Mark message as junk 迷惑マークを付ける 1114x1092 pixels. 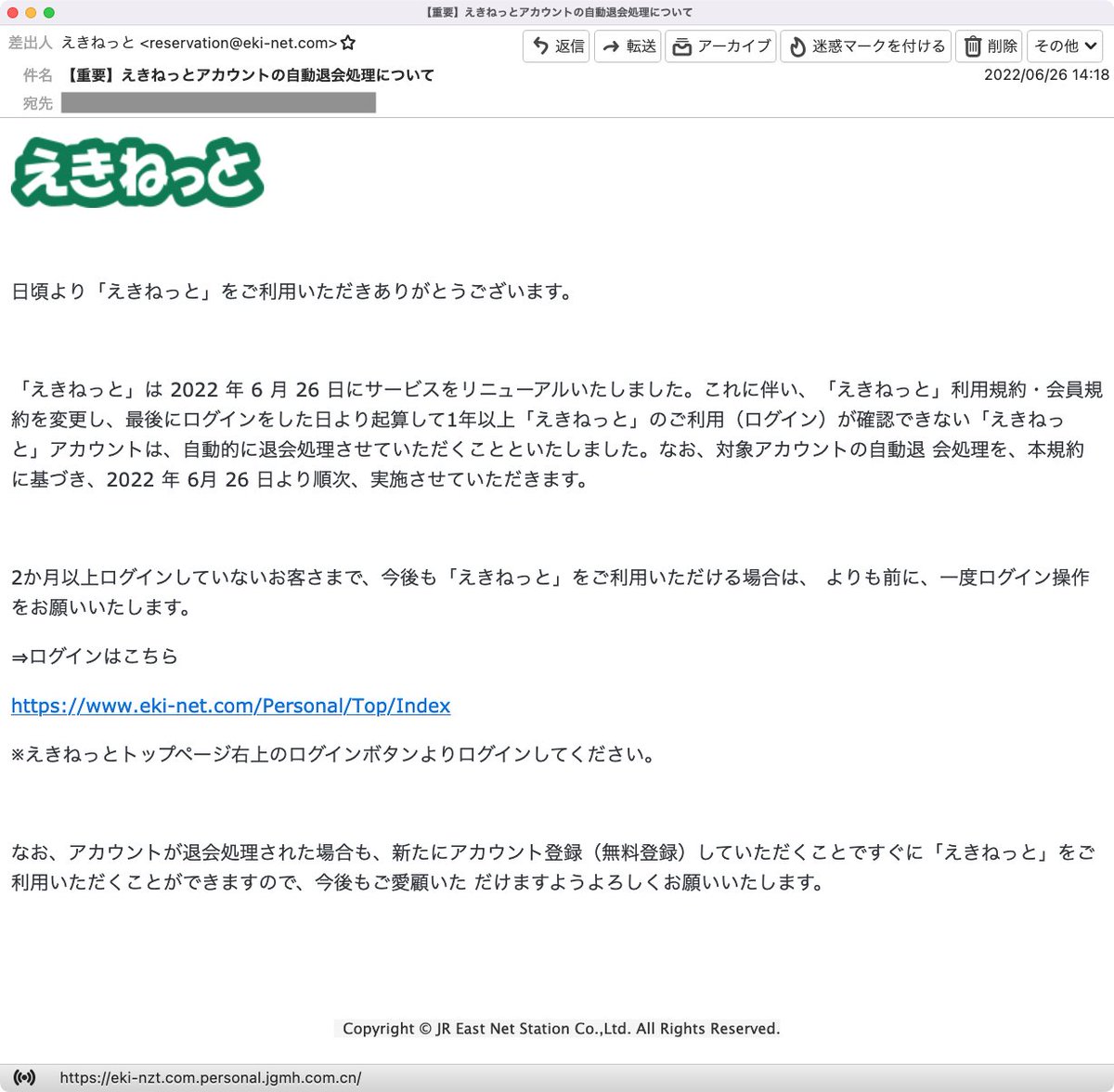tap(865, 45)
